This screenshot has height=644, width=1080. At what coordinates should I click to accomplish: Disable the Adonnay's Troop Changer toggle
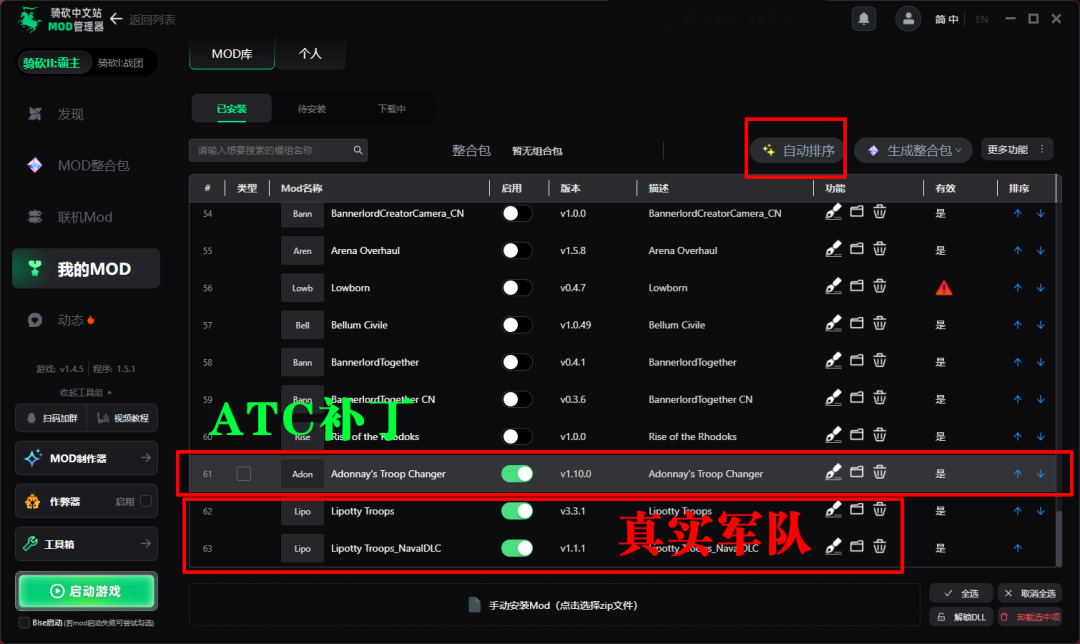tap(517, 474)
